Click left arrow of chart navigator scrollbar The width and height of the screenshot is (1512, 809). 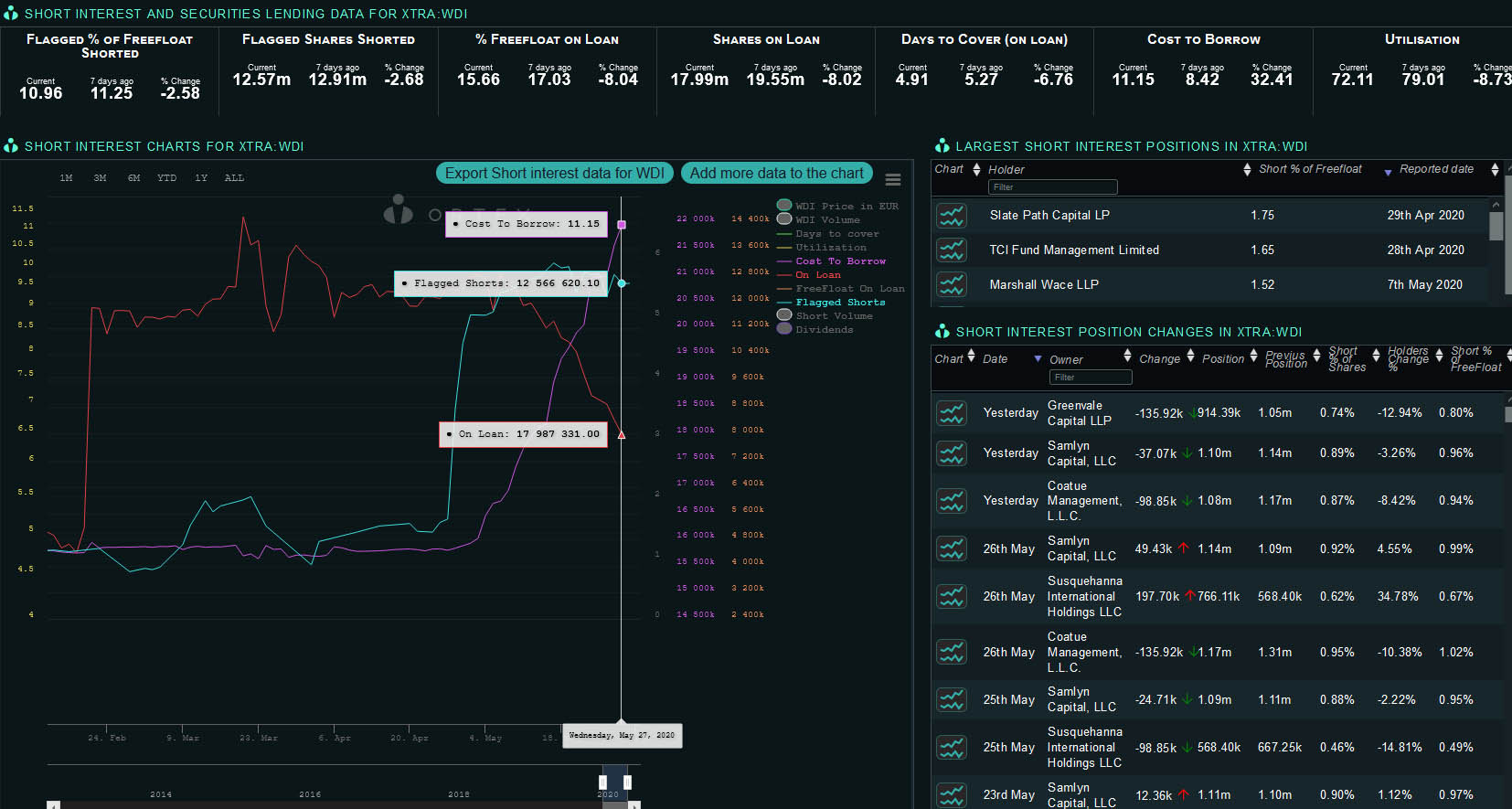pyautogui.click(x=53, y=805)
